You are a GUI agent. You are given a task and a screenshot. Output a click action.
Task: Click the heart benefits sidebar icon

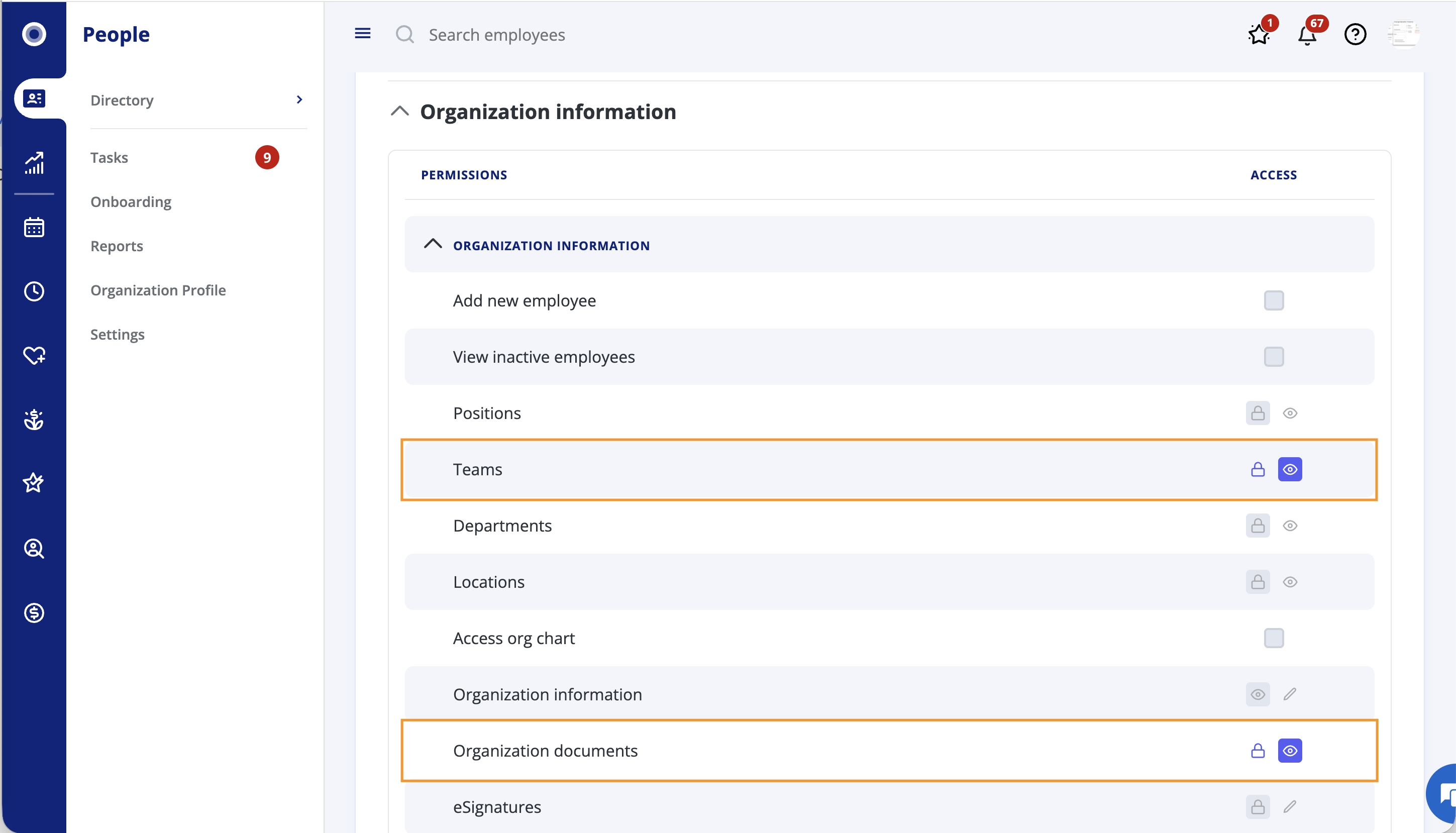point(34,355)
